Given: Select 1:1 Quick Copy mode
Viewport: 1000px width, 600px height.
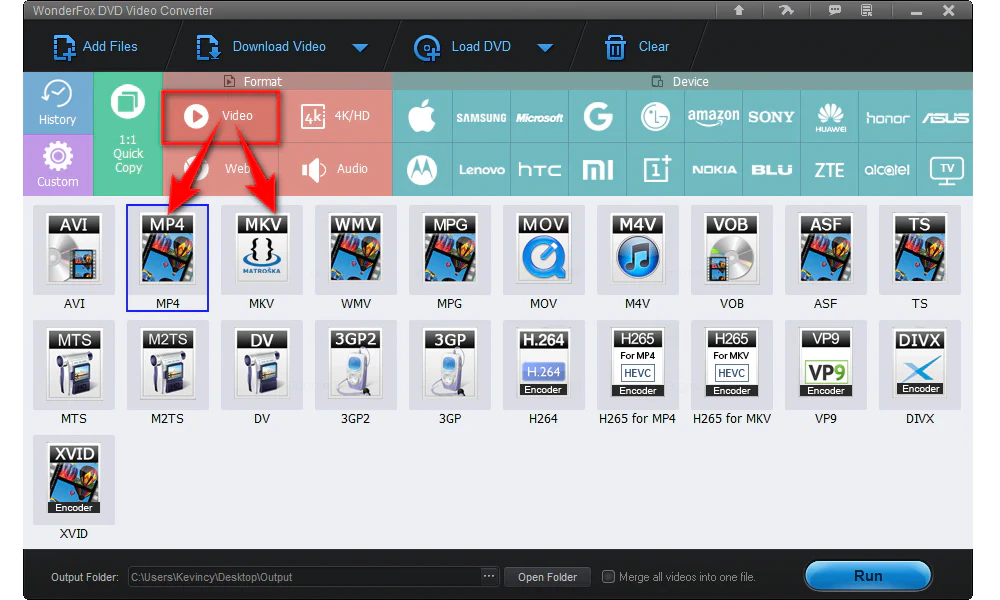Looking at the screenshot, I should (128, 134).
